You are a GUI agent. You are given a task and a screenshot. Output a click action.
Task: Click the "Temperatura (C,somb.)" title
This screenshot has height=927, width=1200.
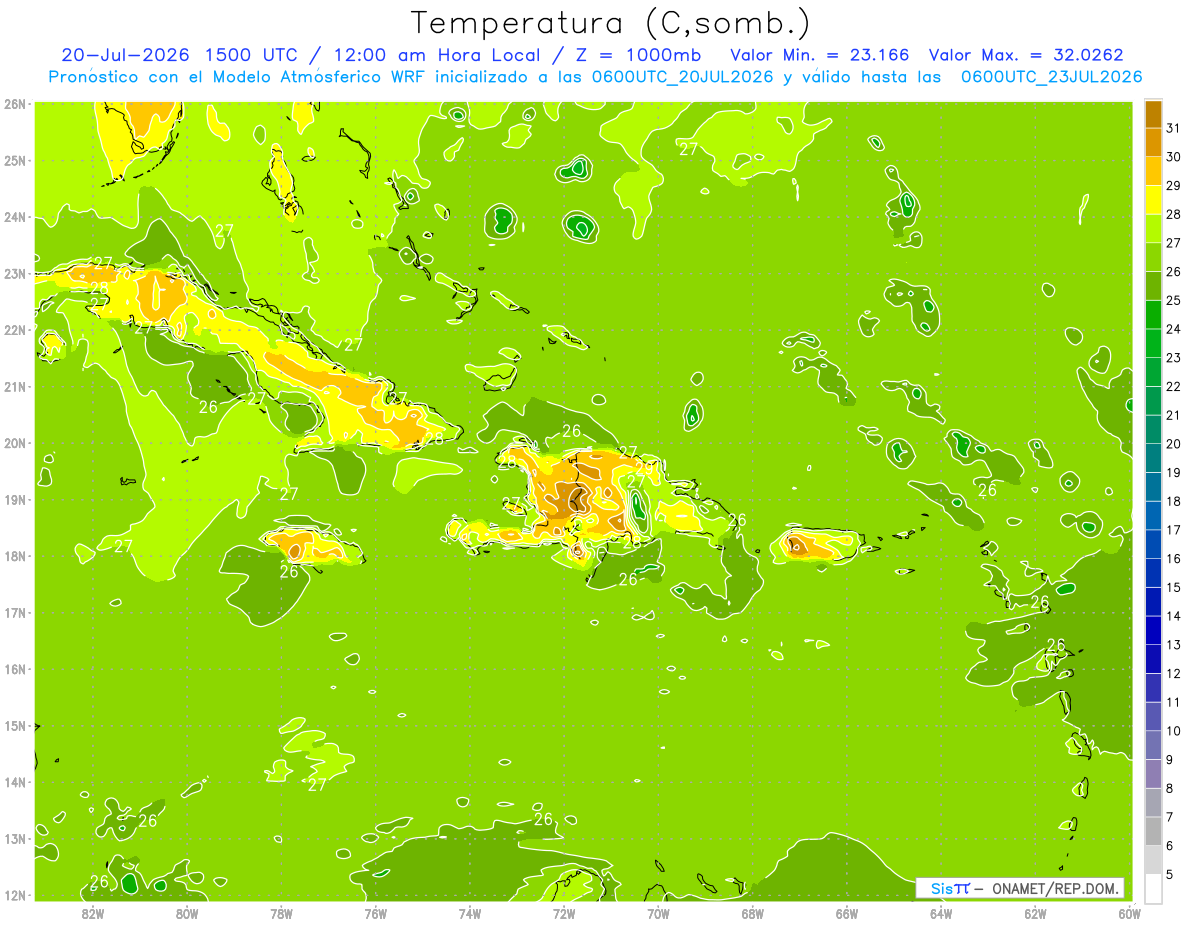coord(611,23)
